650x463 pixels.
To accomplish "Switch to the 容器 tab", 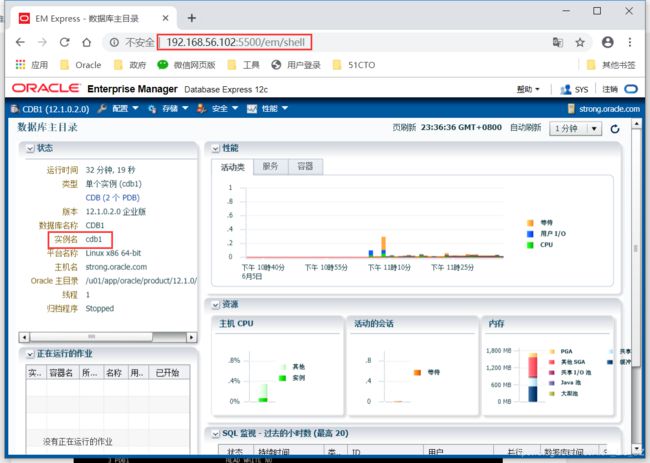I will 305,166.
